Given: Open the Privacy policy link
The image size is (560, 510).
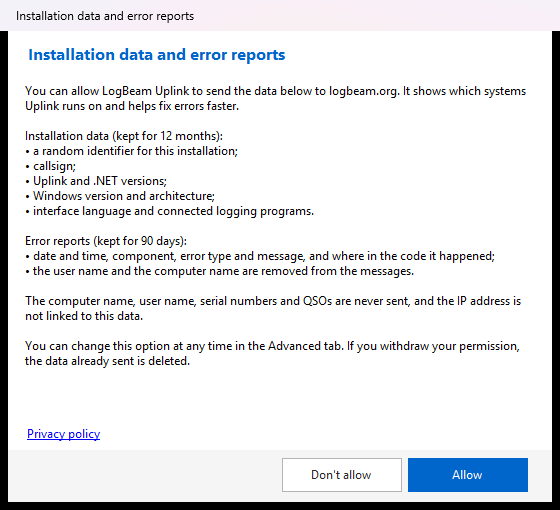Looking at the screenshot, I should [64, 434].
